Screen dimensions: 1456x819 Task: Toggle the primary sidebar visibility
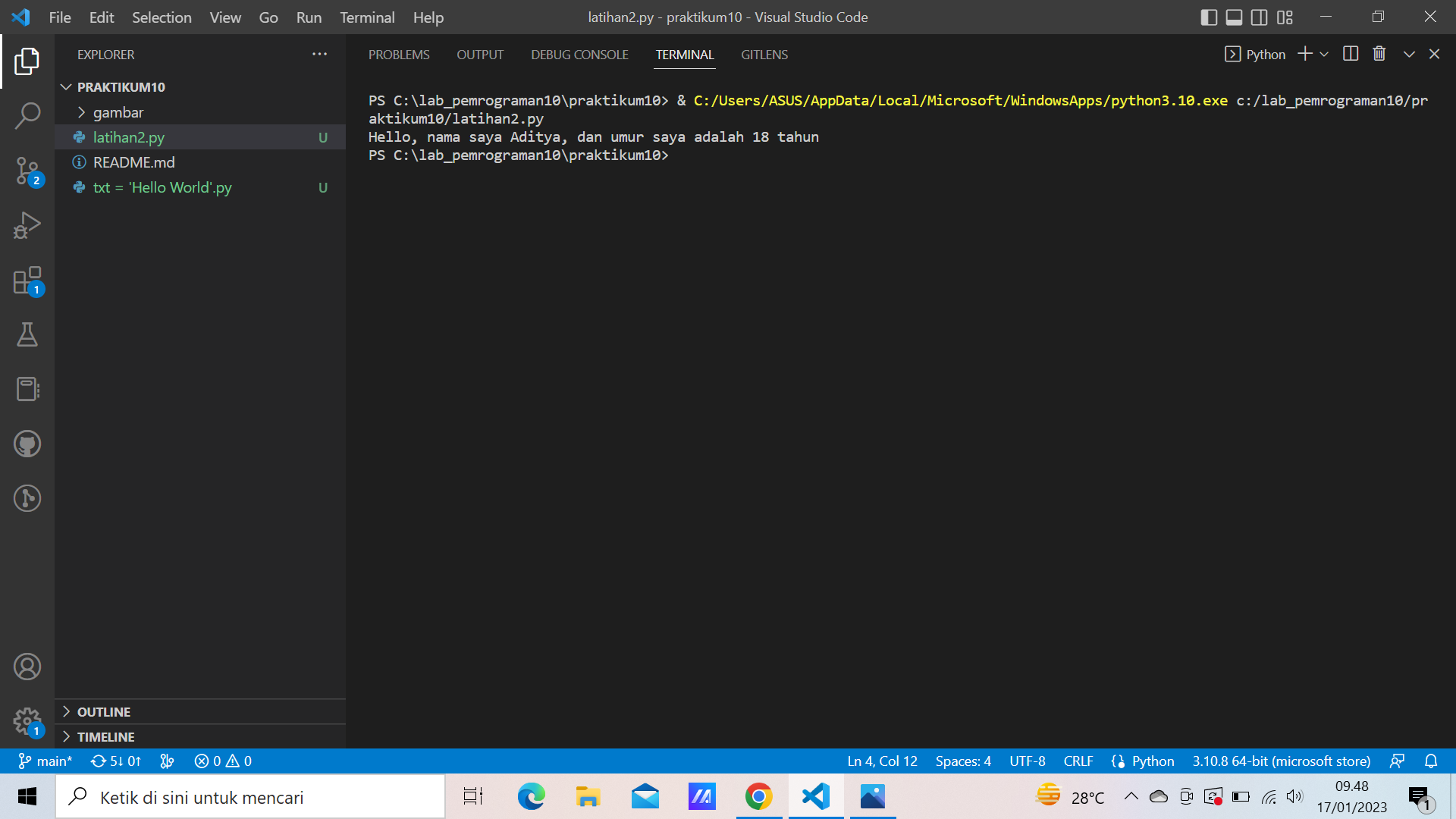(1210, 17)
